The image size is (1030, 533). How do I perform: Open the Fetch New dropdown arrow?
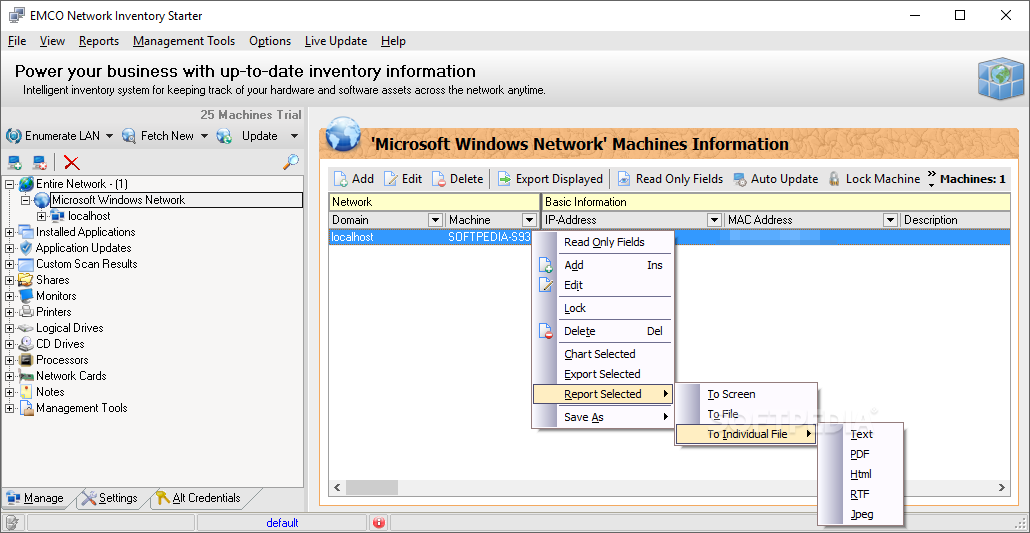(204, 136)
